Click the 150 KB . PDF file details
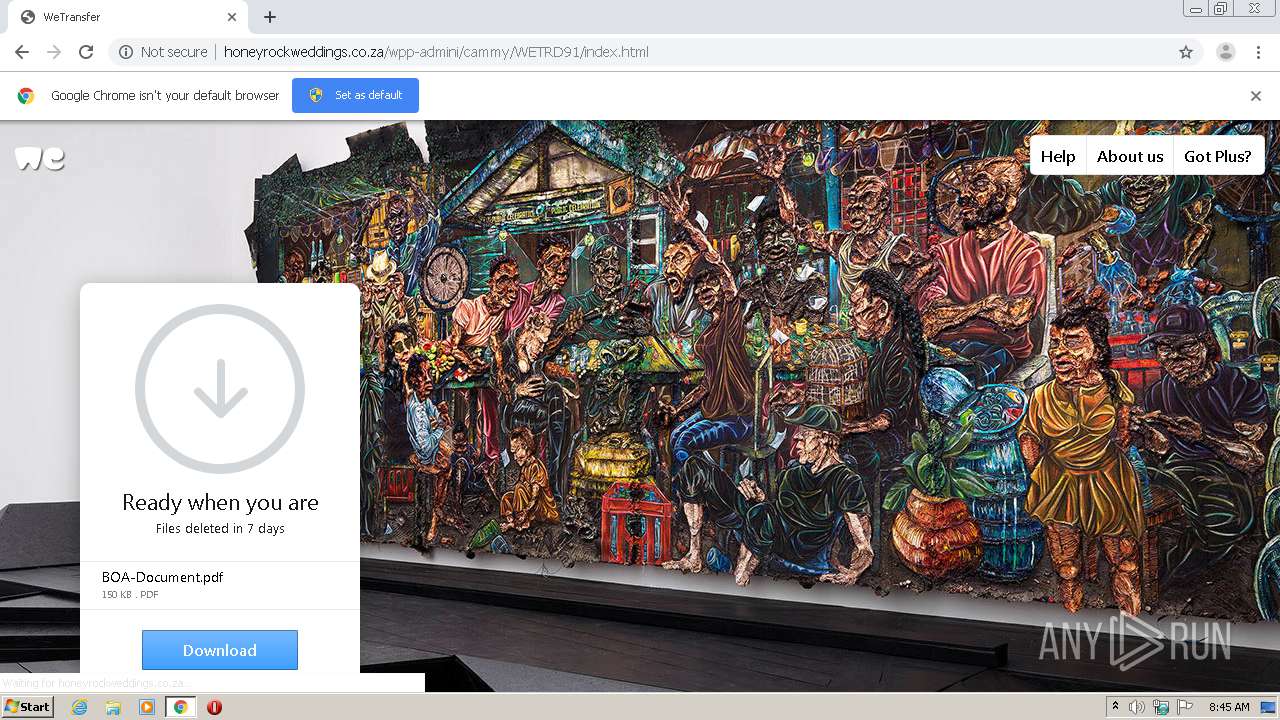Viewport: 1280px width, 720px height. 130,595
